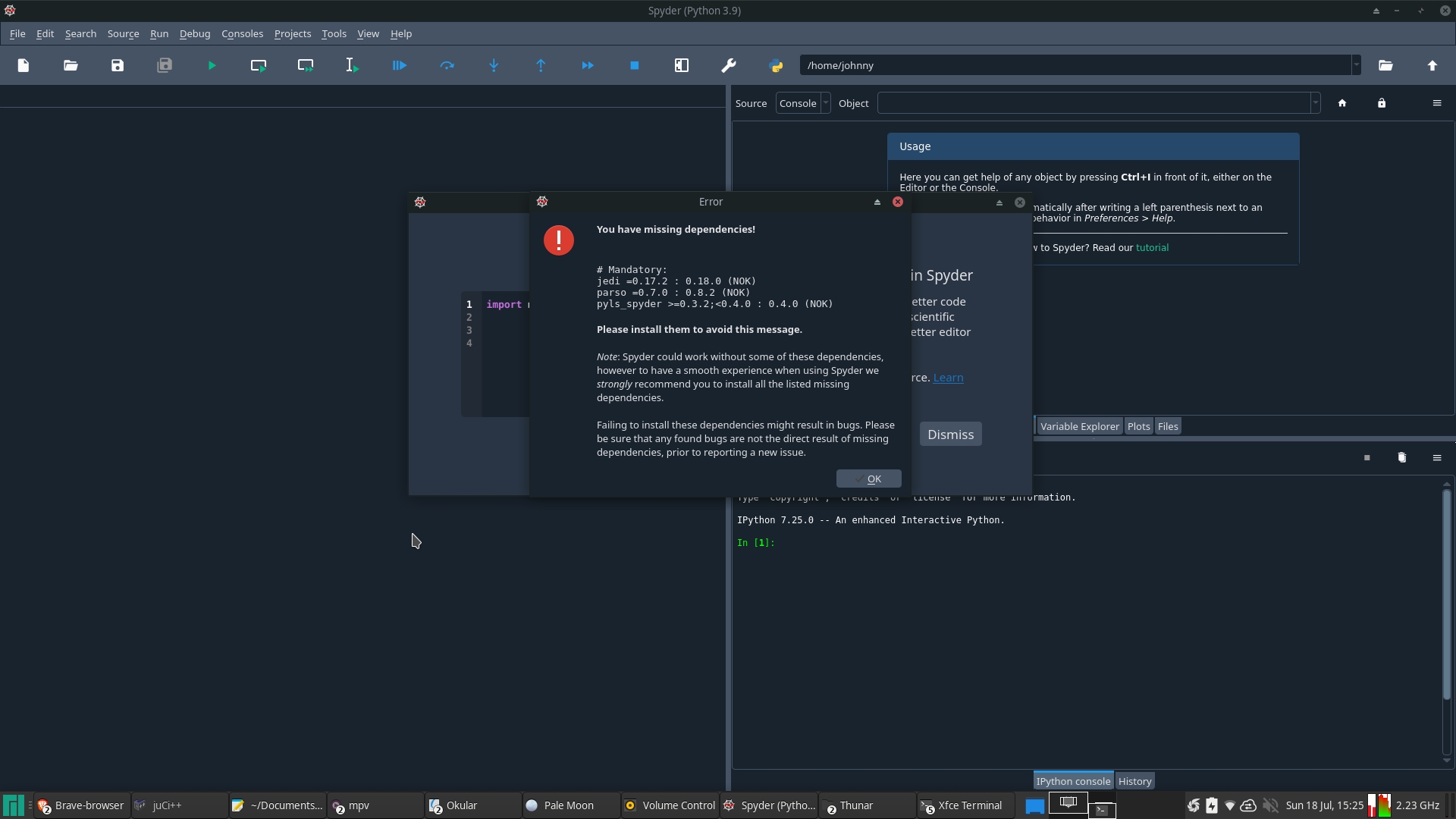Open the tutorial link in Help pane
1456x819 pixels.
tap(1152, 248)
